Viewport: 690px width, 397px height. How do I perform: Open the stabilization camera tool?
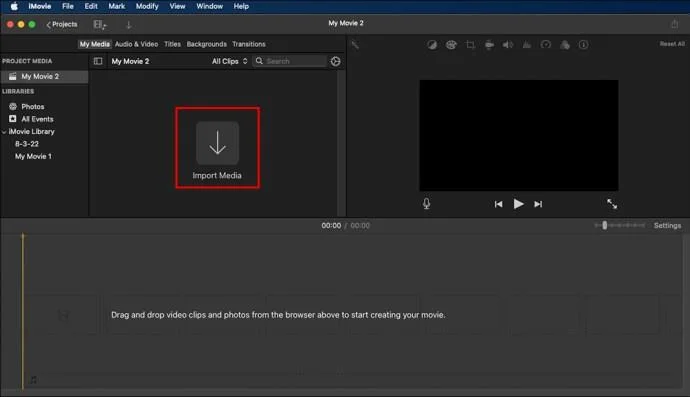[489, 44]
